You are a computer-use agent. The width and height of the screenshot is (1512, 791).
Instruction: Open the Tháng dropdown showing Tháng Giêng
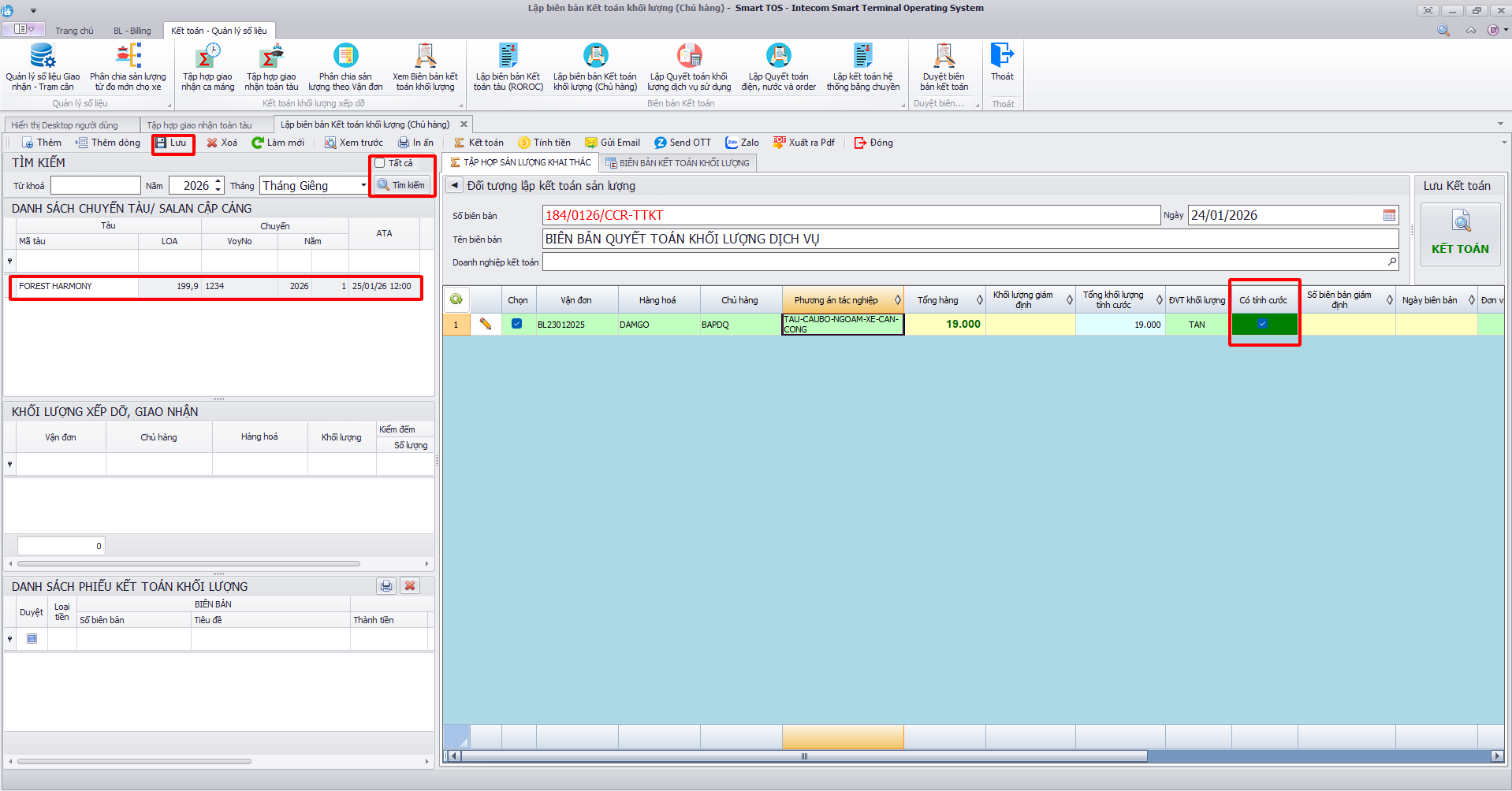click(x=363, y=186)
